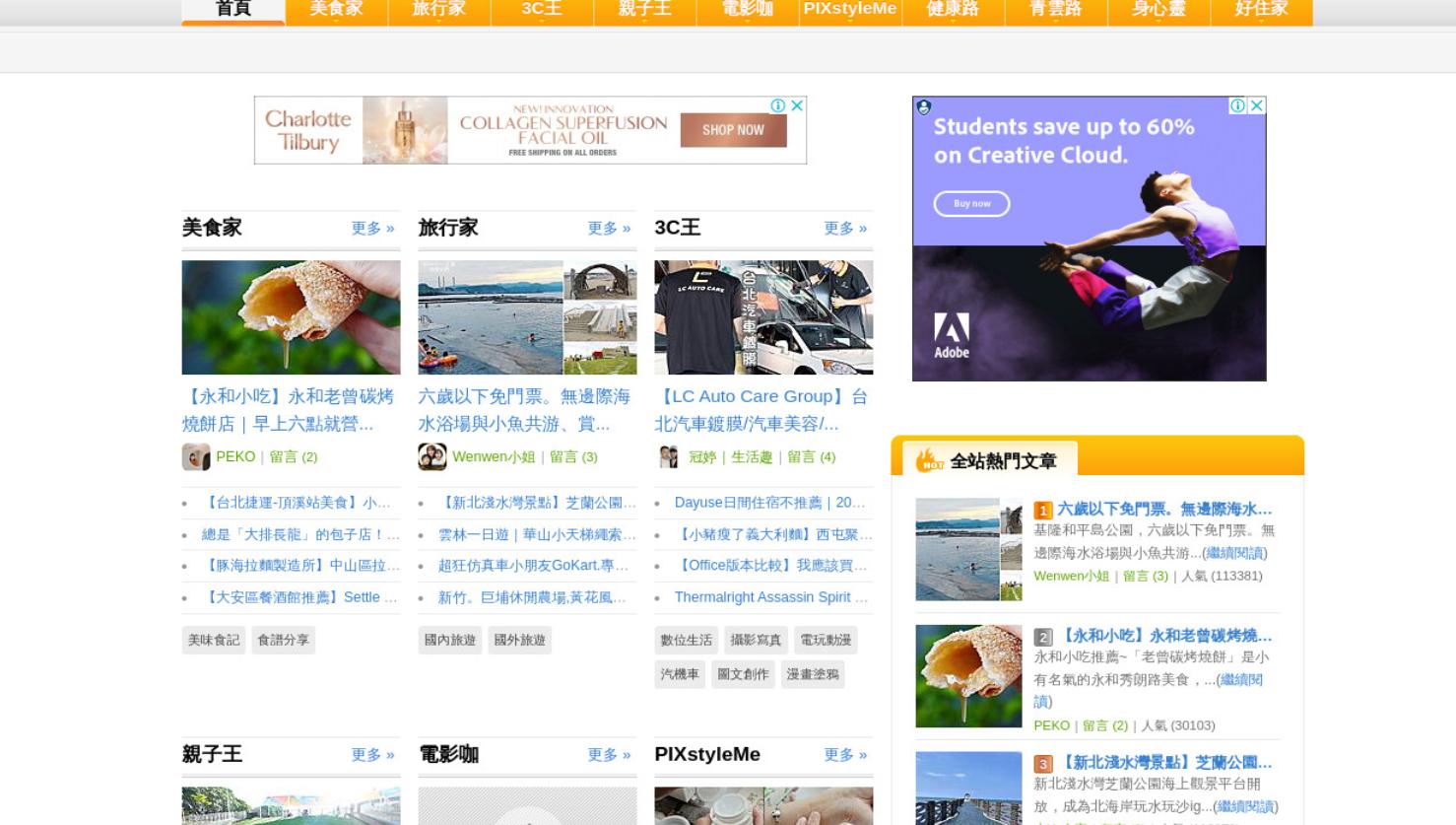The width and height of the screenshot is (1456, 825).
Task: Click the HOT flame icon beside 全站熱門文章
Action: point(929,460)
